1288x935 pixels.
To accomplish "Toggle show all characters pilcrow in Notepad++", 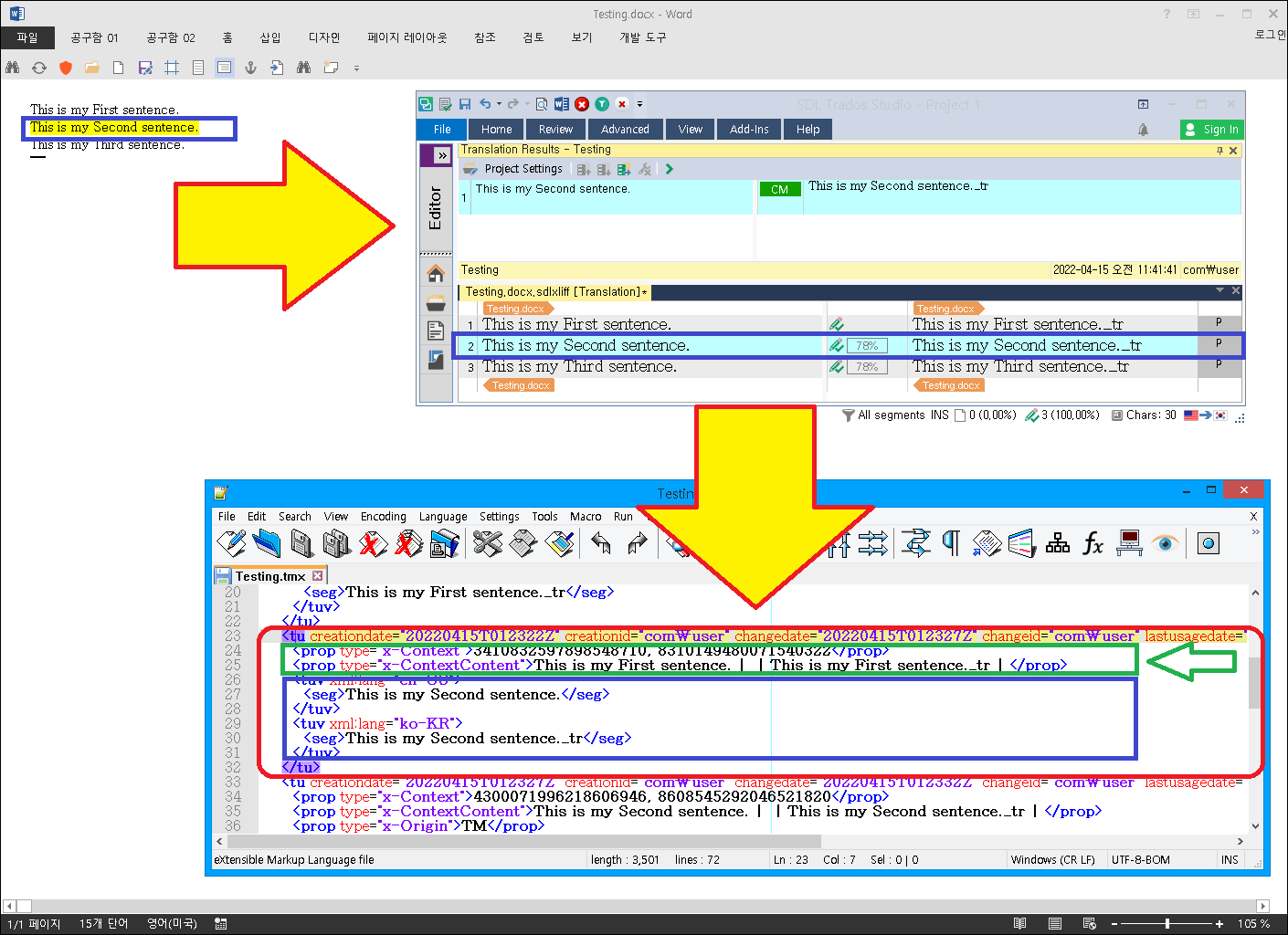I will (951, 543).
